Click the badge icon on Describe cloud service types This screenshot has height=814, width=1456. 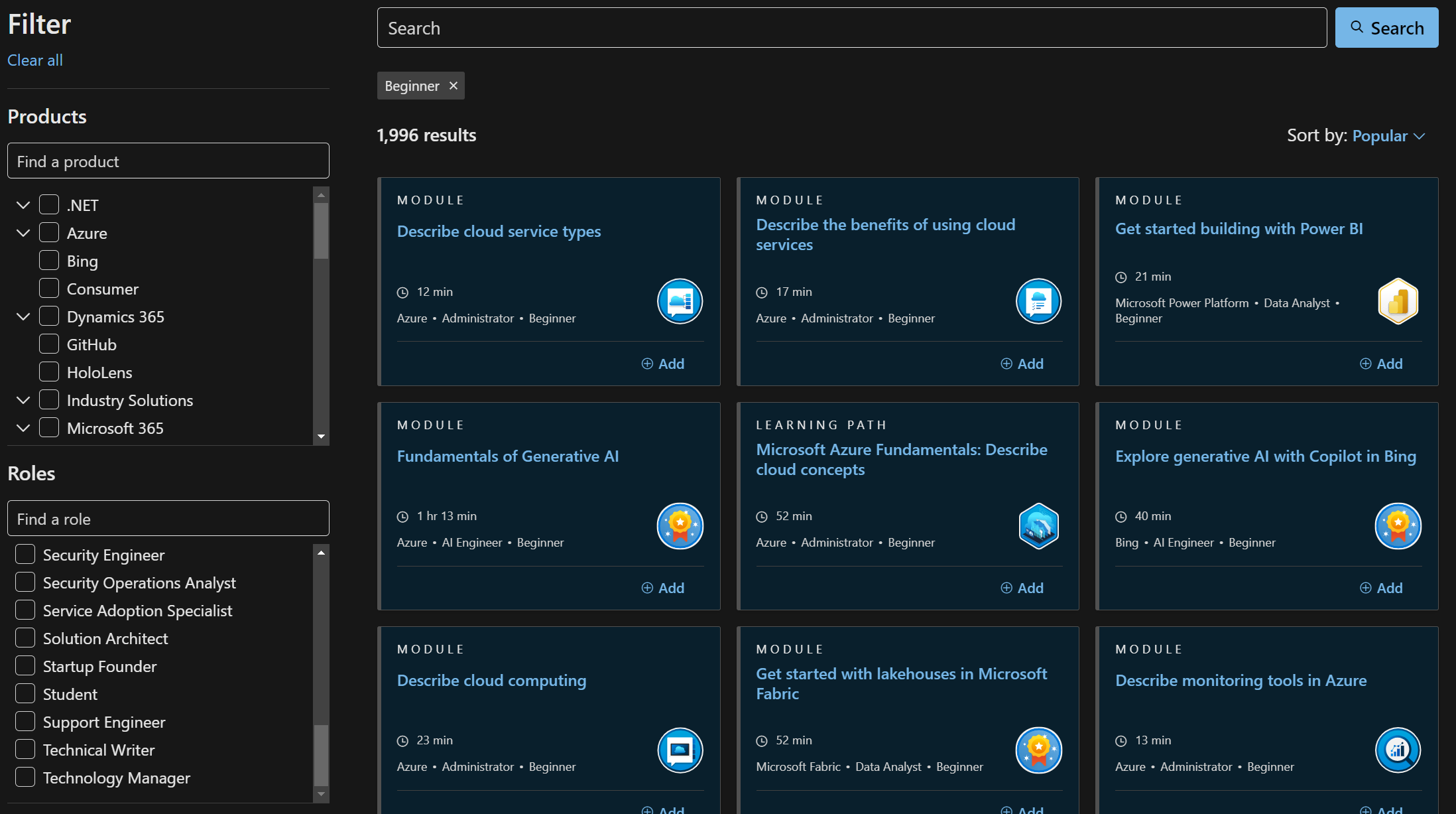[x=680, y=301]
